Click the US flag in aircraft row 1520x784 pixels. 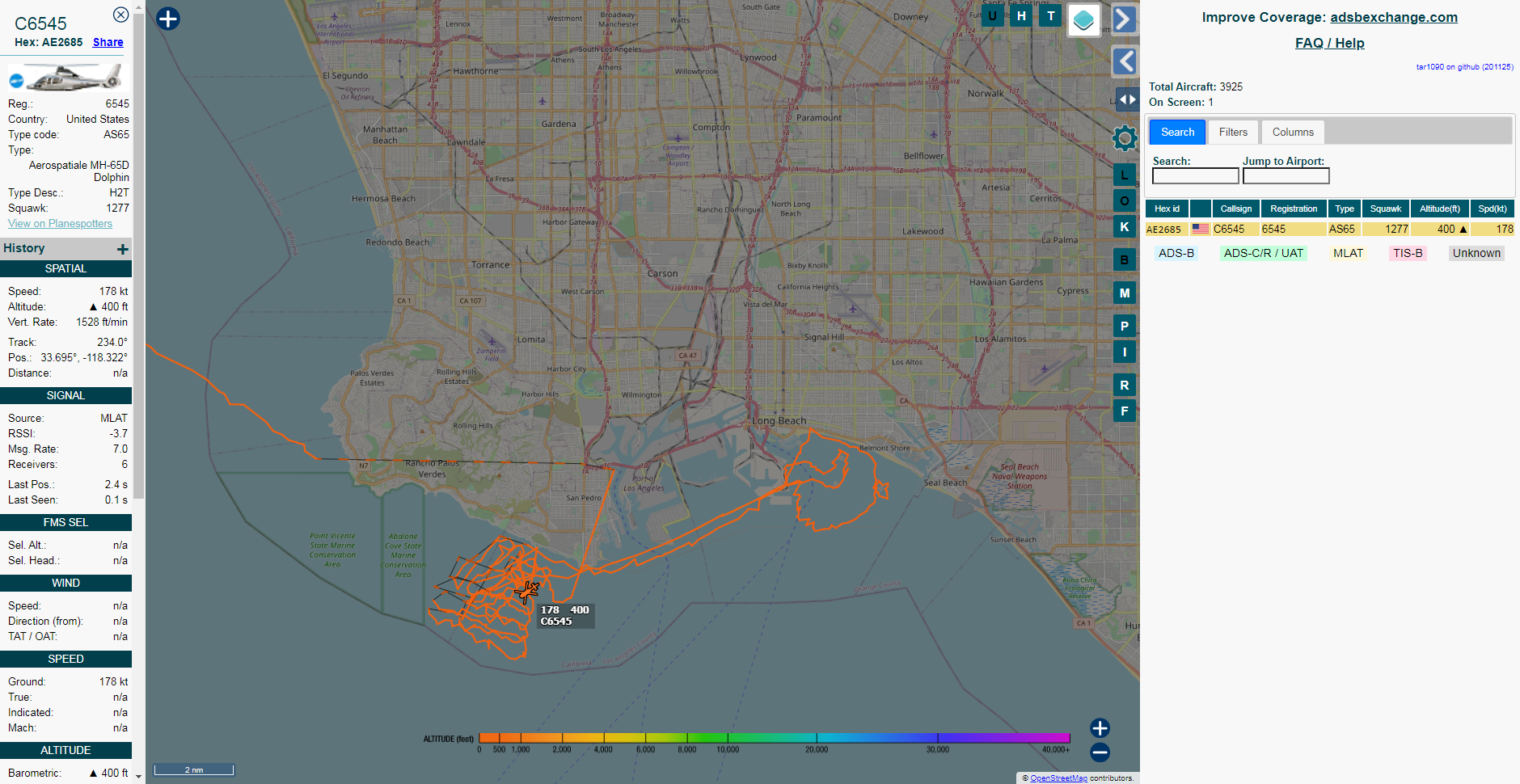(x=1201, y=230)
